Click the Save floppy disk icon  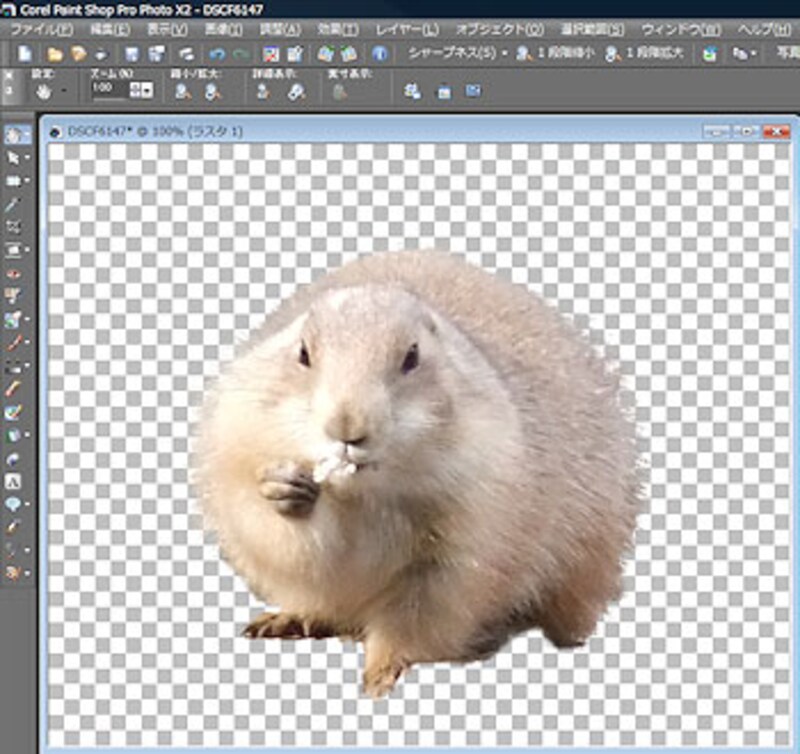[x=131, y=54]
